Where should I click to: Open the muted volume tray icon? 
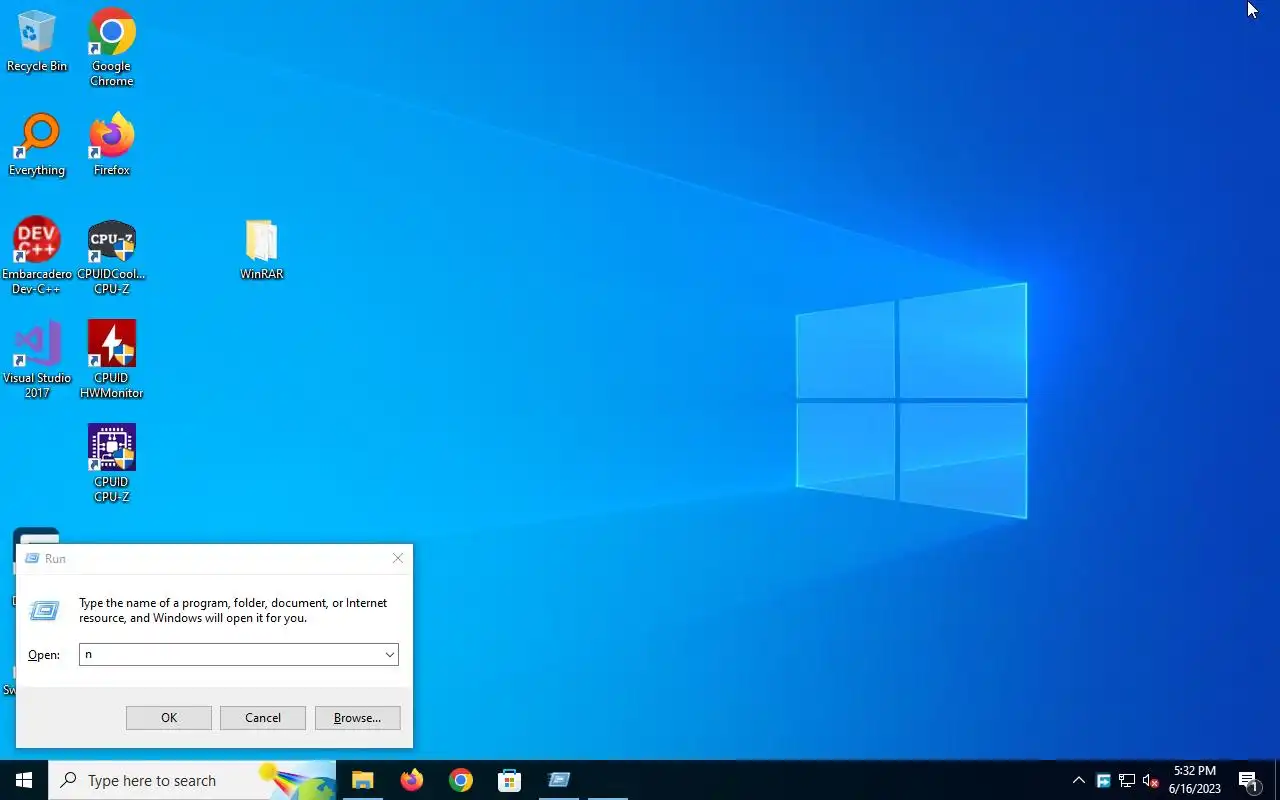(x=1151, y=780)
